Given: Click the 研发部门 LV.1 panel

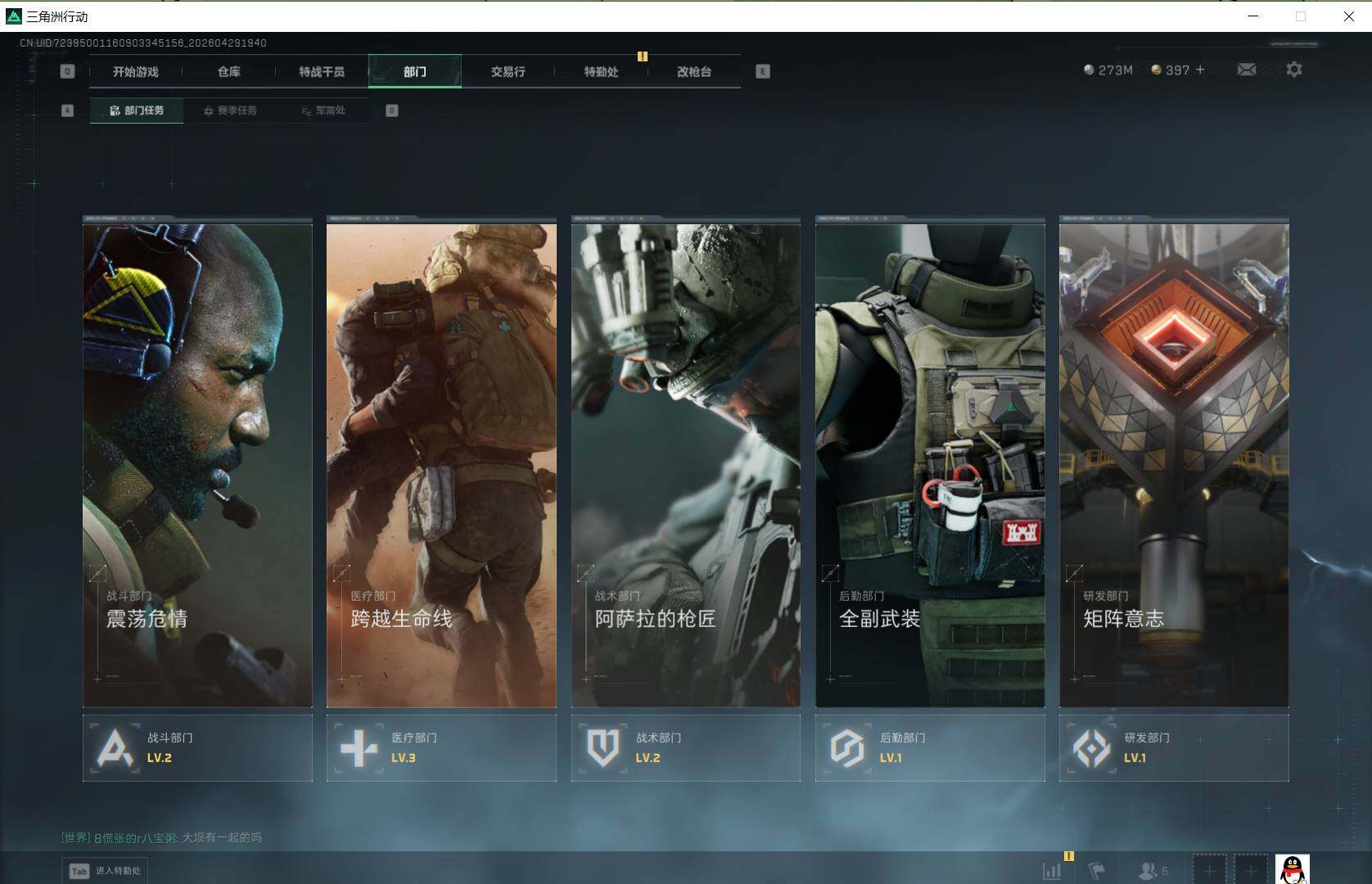Looking at the screenshot, I should [x=1174, y=748].
